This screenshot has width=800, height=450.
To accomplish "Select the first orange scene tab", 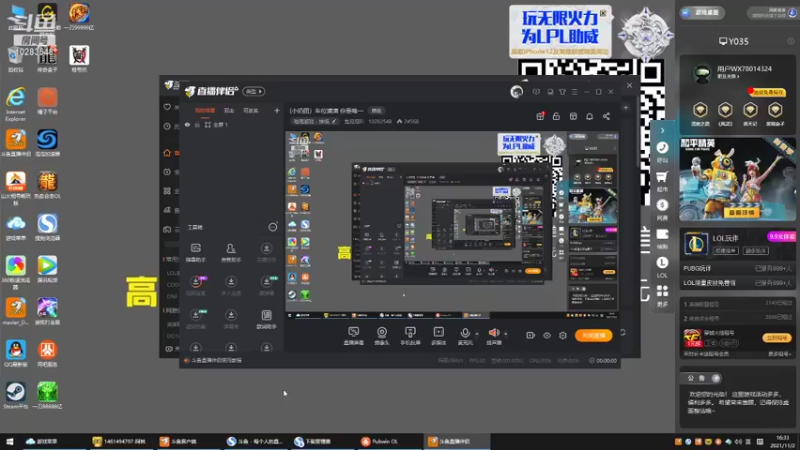I will (x=205, y=110).
